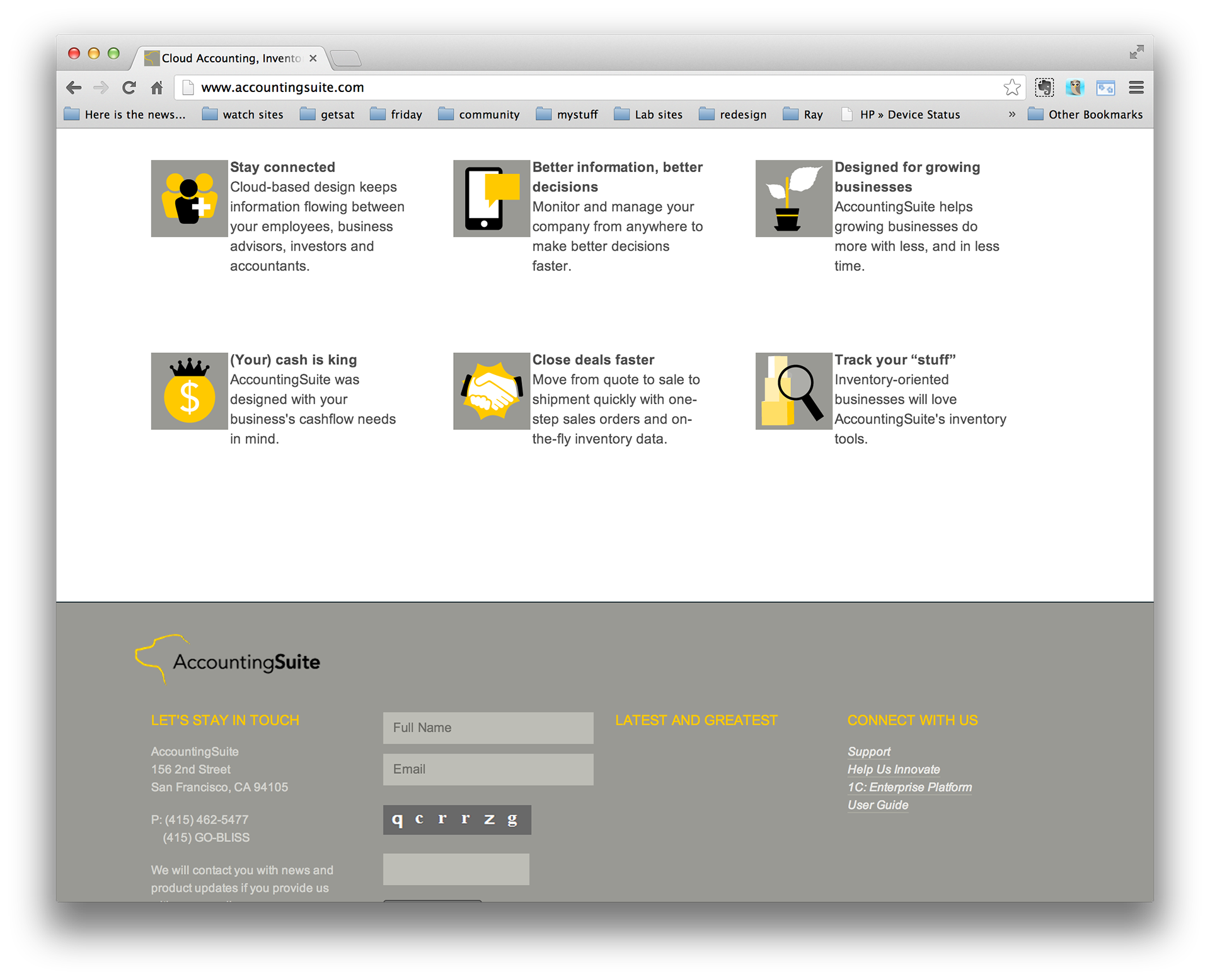Screen dimensions: 1210x980
Task: Bookmark this page with the star icon
Action: point(1012,88)
